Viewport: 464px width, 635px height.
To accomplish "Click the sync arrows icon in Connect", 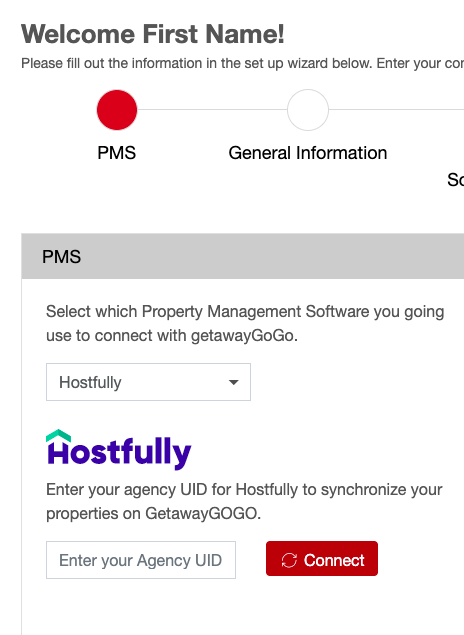I will 289,560.
